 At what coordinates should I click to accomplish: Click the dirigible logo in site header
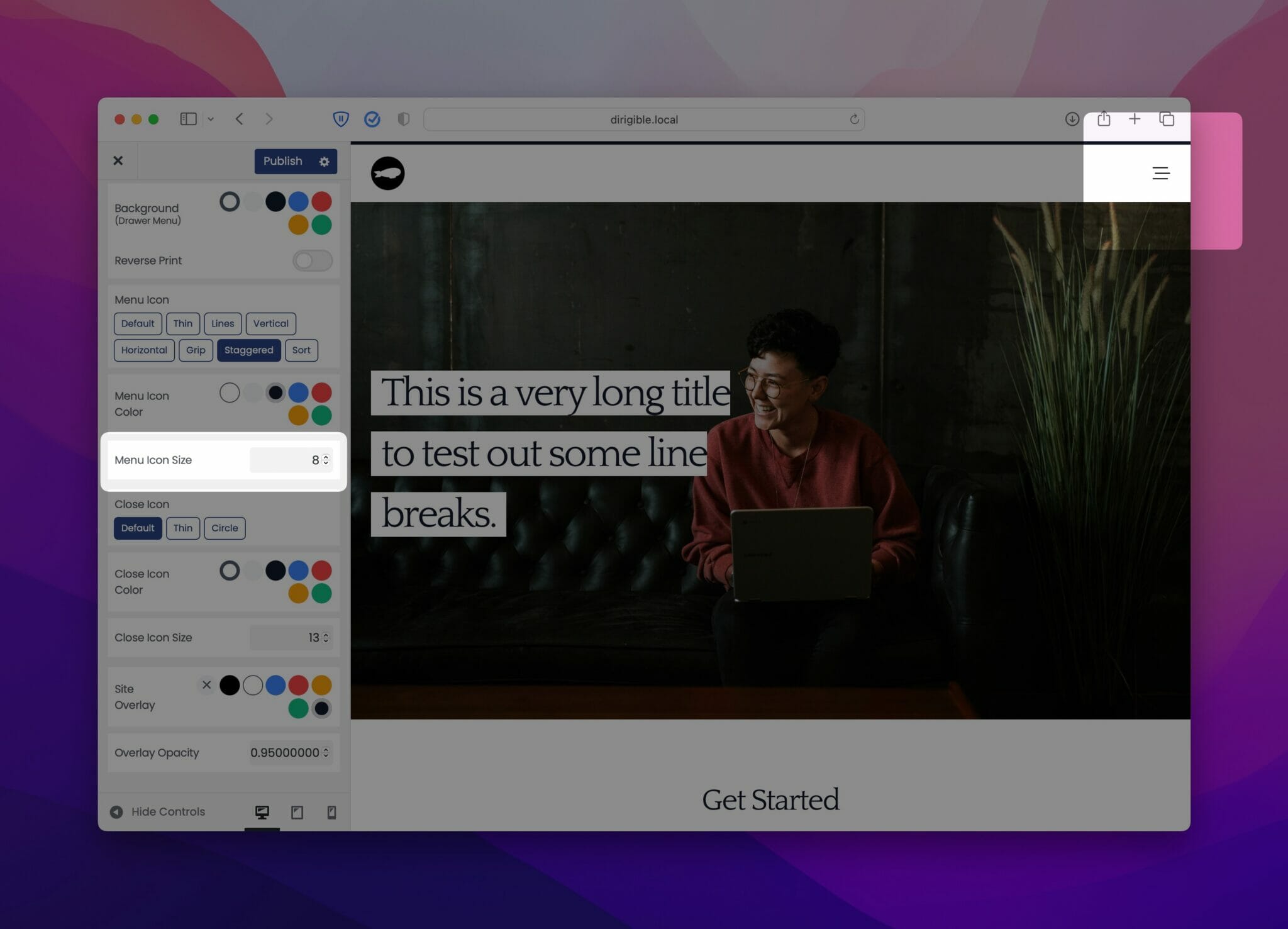(387, 174)
